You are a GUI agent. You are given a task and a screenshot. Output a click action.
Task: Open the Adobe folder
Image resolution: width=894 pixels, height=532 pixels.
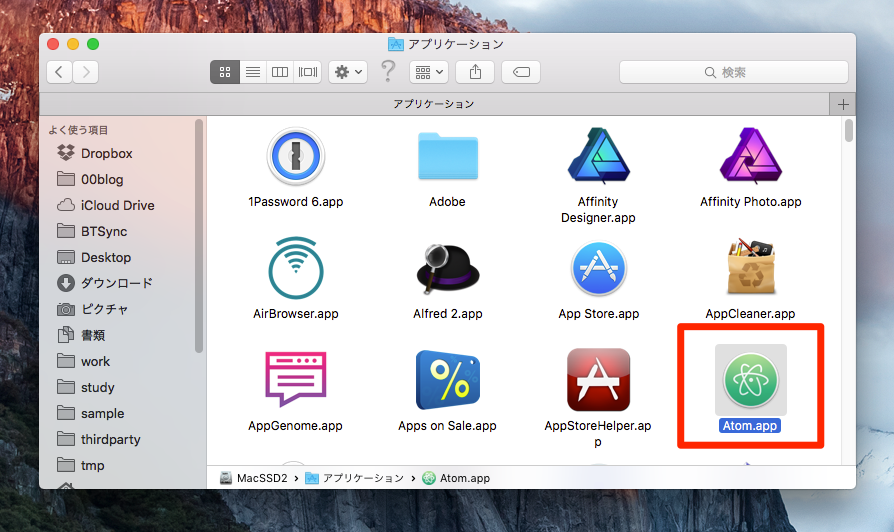pos(448,156)
